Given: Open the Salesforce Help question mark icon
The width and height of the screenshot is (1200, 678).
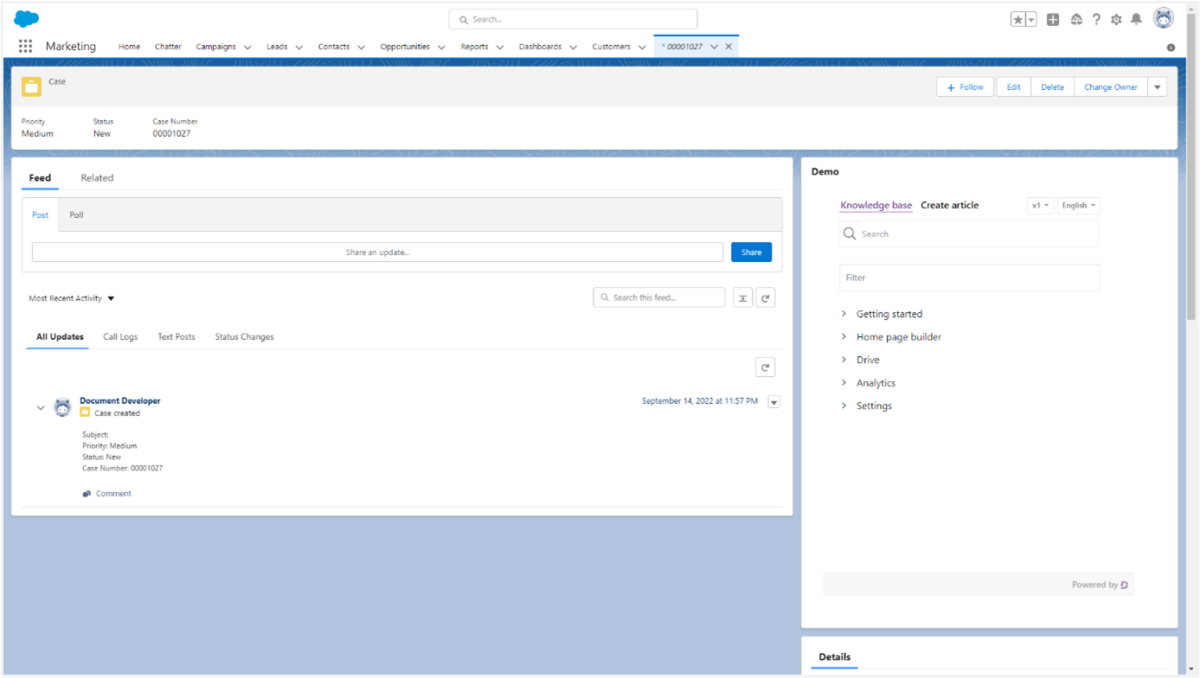Looking at the screenshot, I should point(1096,19).
